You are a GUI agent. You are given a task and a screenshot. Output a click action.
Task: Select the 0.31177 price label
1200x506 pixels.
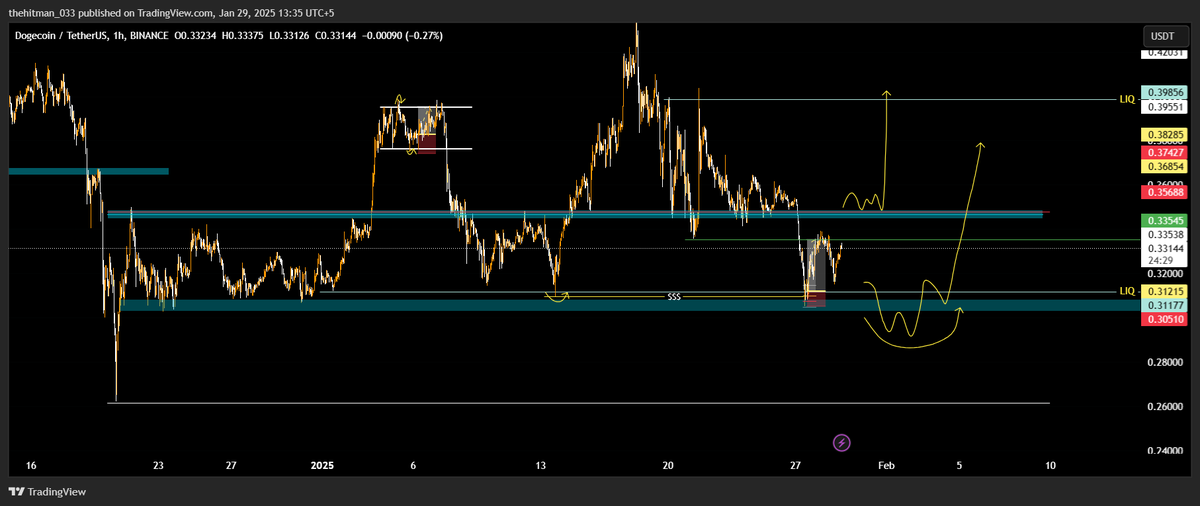tap(1163, 304)
